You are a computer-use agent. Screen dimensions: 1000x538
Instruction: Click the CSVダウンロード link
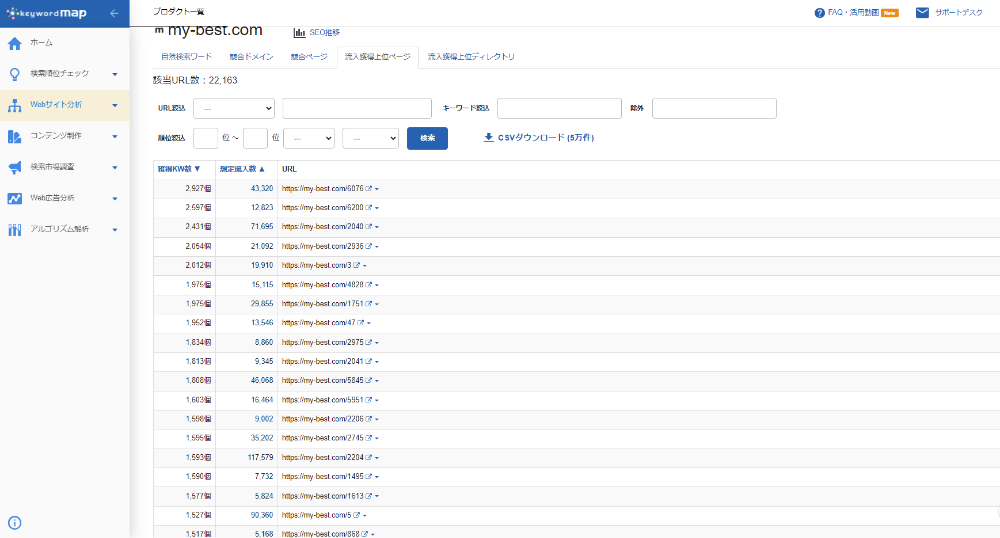[x=538, y=138]
